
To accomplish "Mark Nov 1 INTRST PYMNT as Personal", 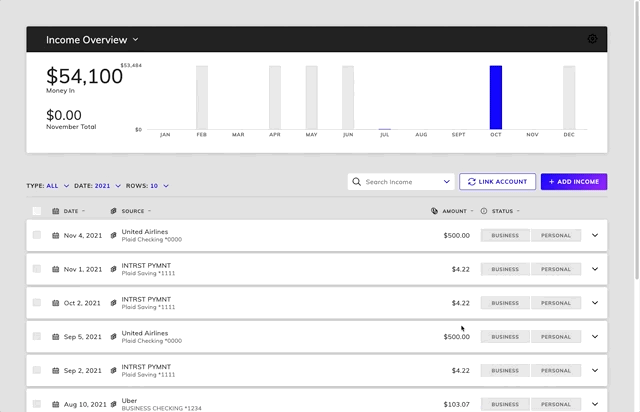I will [556, 269].
